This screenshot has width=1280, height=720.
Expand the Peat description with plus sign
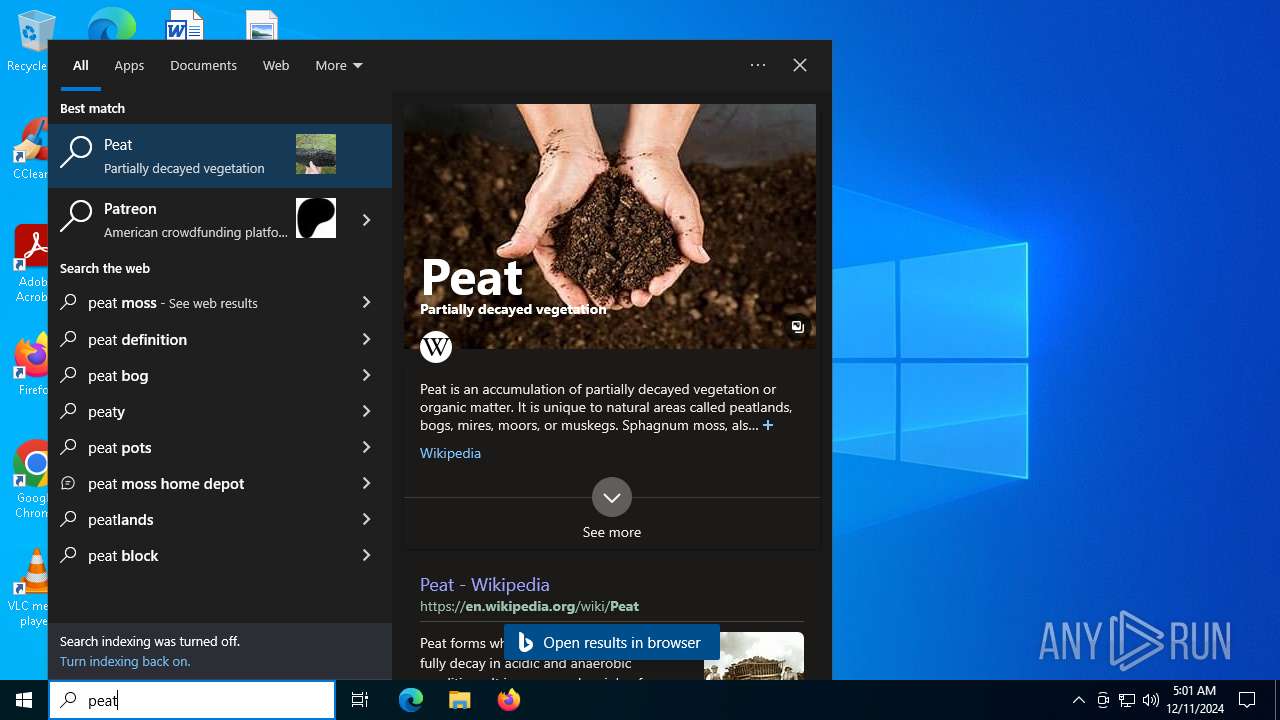point(768,425)
